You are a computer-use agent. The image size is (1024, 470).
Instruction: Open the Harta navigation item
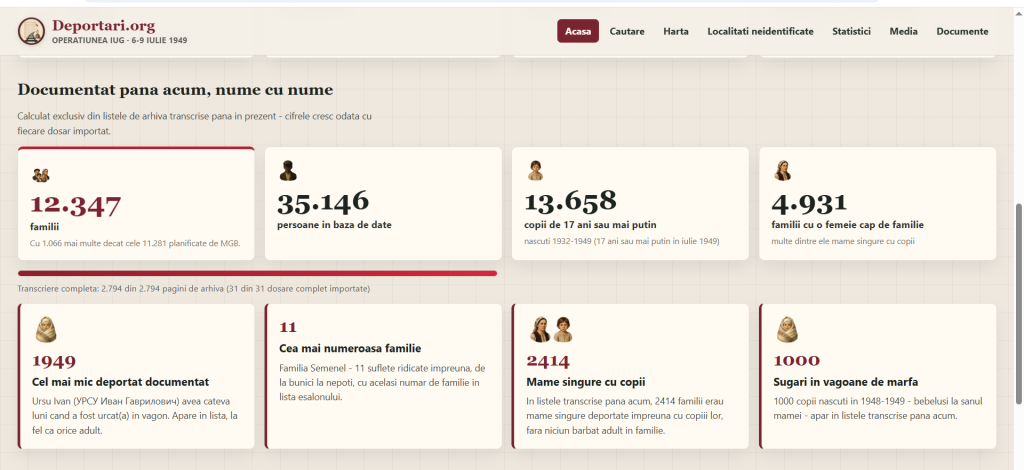[x=676, y=31]
